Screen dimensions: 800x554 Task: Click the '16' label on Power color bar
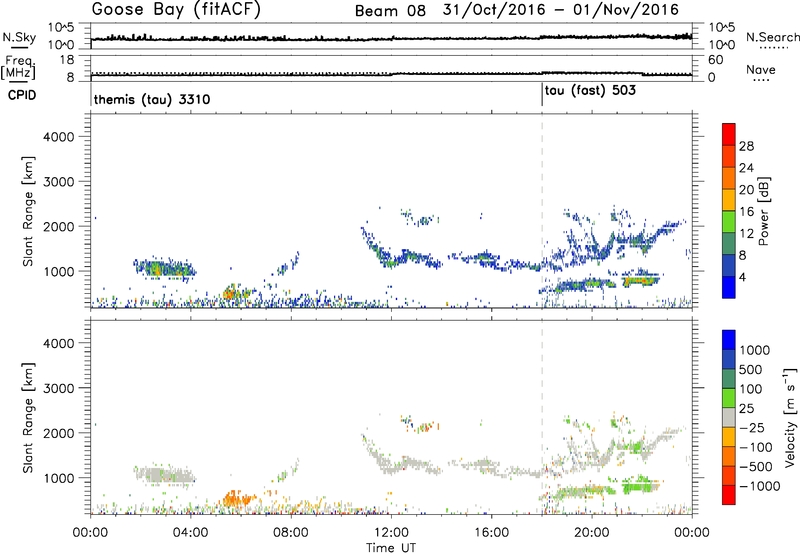pyautogui.click(x=746, y=212)
